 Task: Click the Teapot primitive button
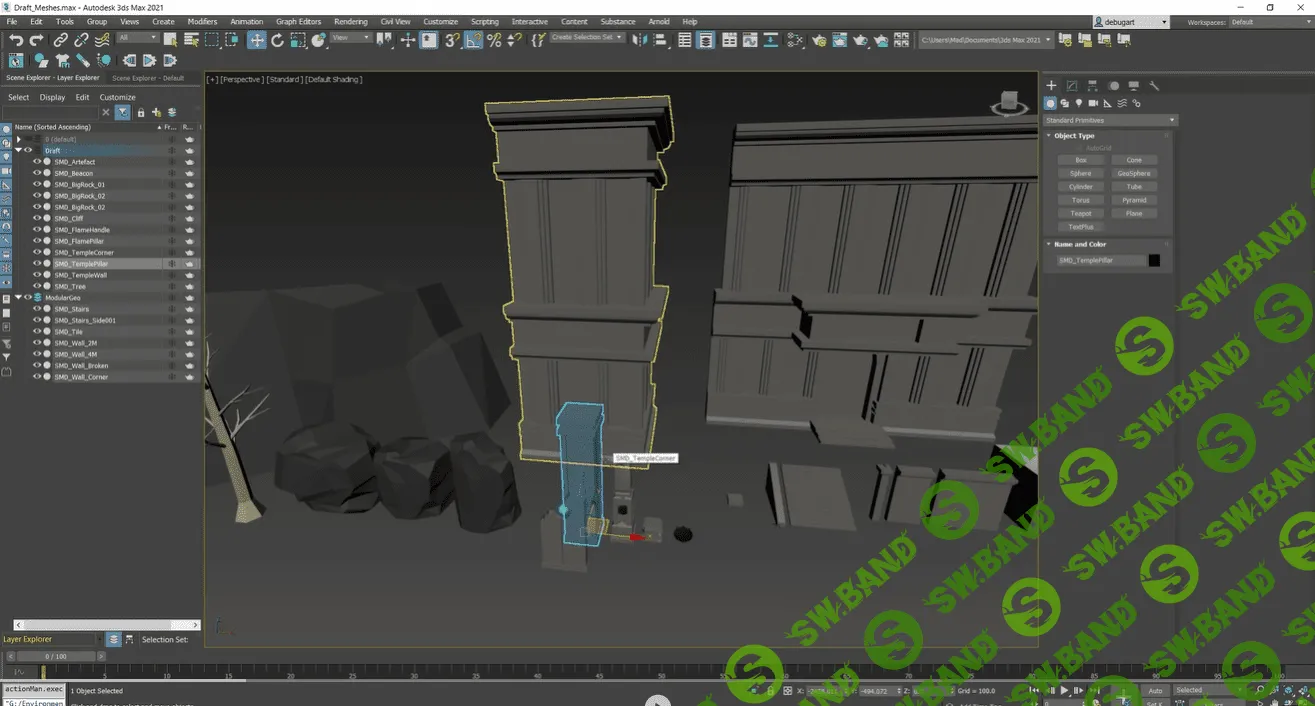click(x=1081, y=213)
